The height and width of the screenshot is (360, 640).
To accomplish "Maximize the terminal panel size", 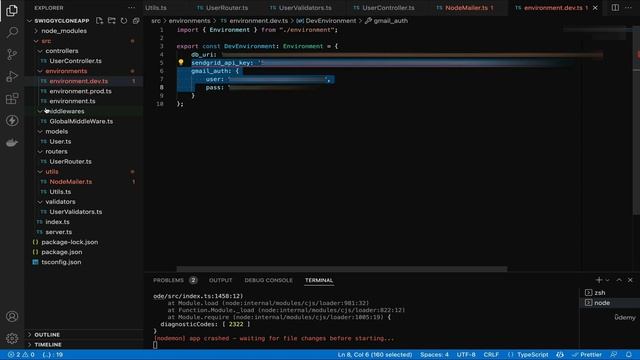I will (x=619, y=280).
